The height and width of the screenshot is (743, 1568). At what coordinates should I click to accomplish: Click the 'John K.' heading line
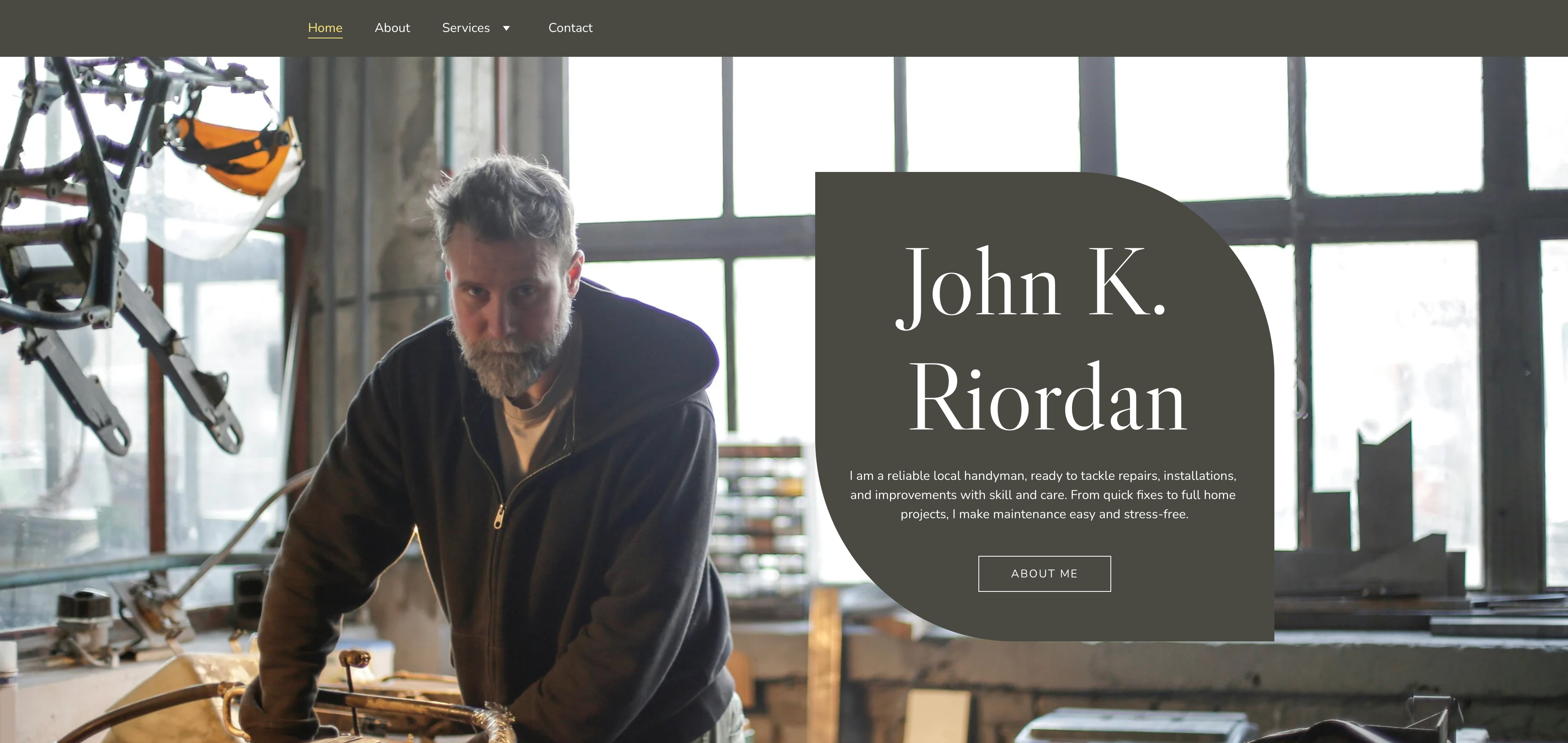1031,284
